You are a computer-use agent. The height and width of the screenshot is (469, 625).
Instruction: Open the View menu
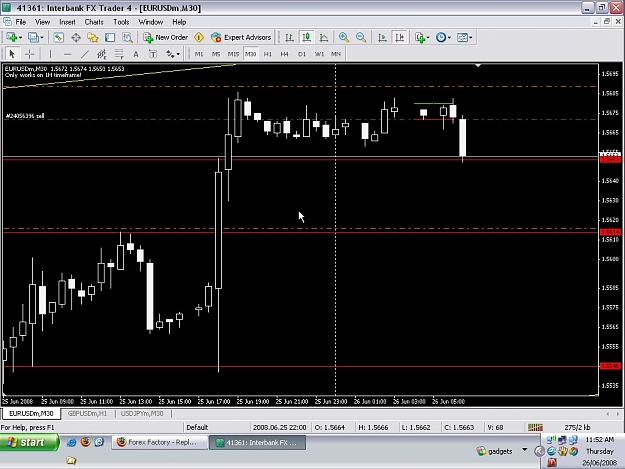(x=42, y=22)
